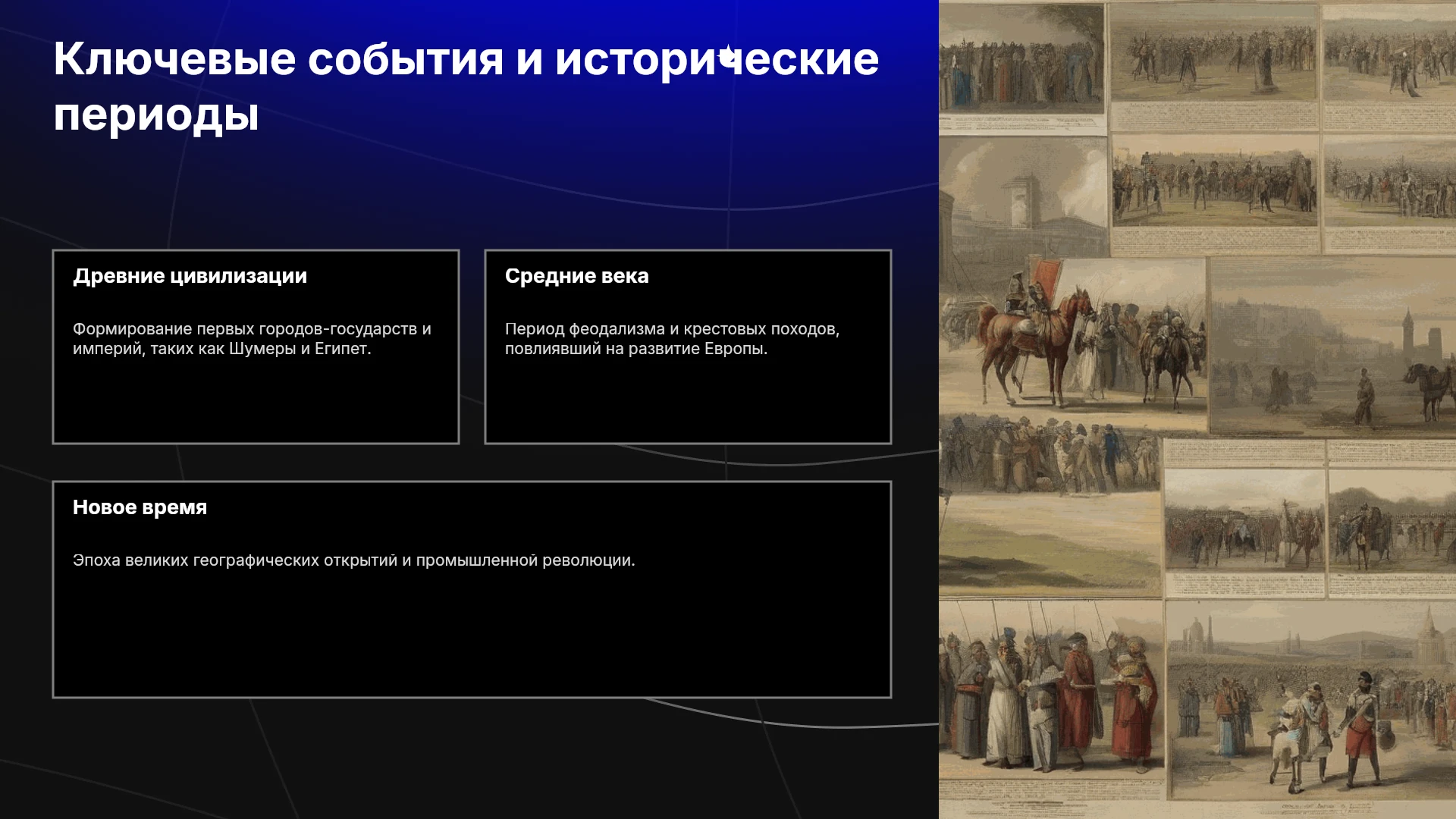Screen dimensions: 1456x819
Task: Click the text about великих географических открытий
Action: 353,560
